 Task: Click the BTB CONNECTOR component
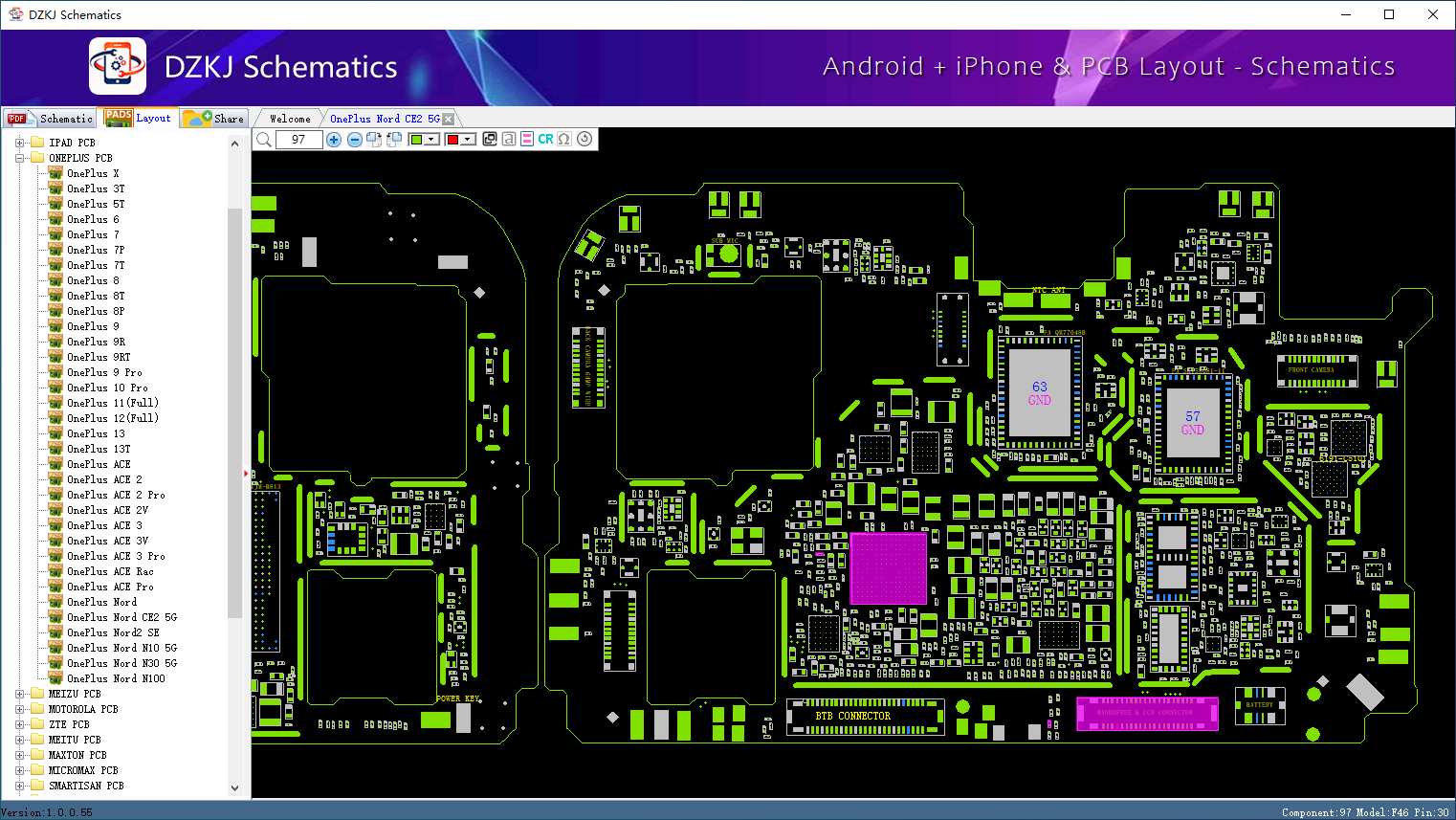(x=865, y=716)
